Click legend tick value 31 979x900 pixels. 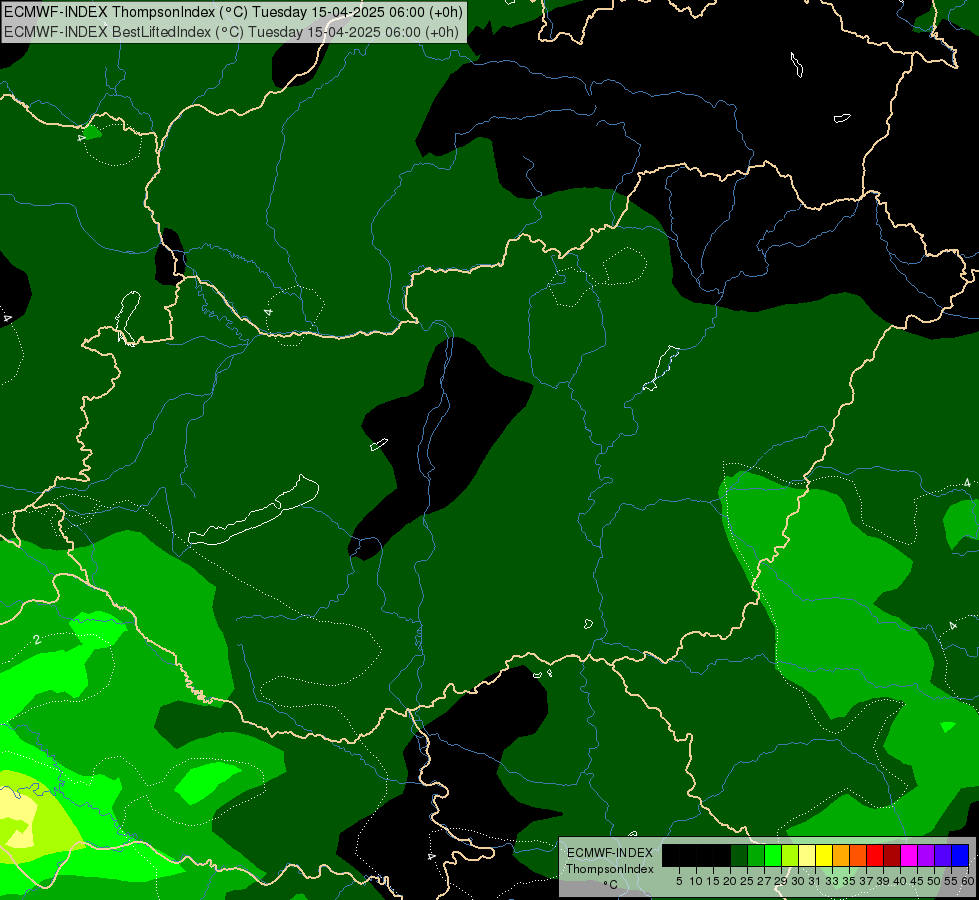(815, 881)
